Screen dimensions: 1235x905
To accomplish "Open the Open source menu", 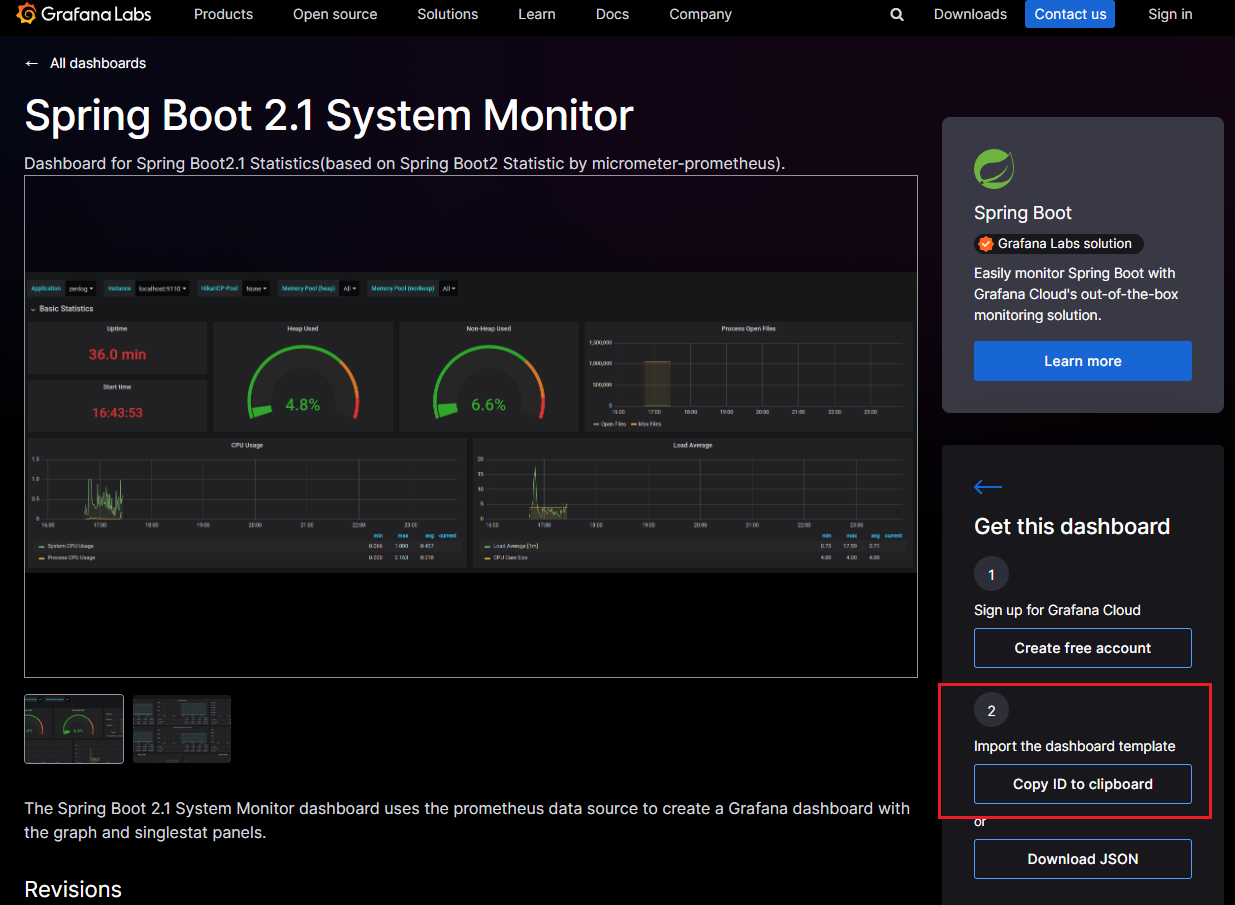I will 335,14.
